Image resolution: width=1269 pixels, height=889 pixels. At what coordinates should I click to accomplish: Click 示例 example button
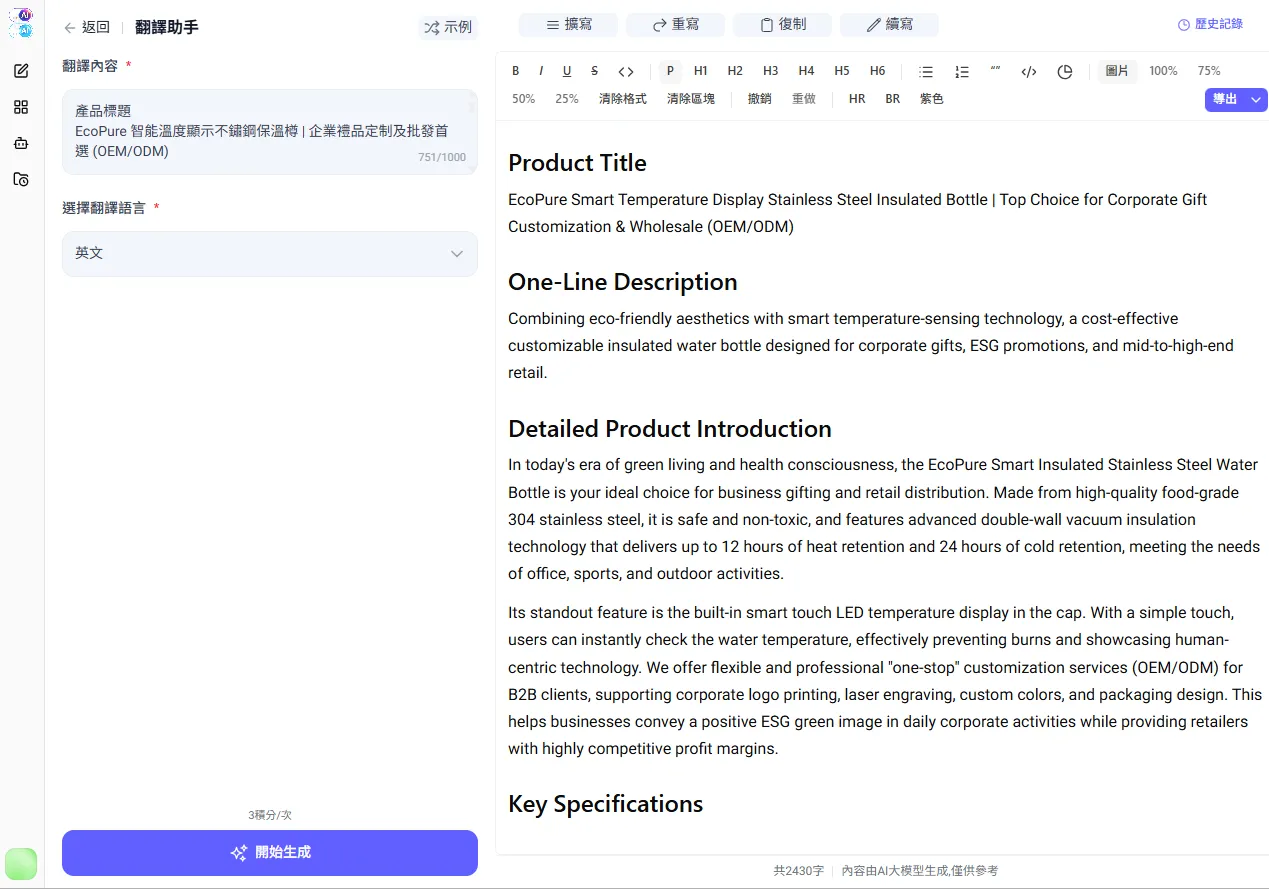click(448, 28)
